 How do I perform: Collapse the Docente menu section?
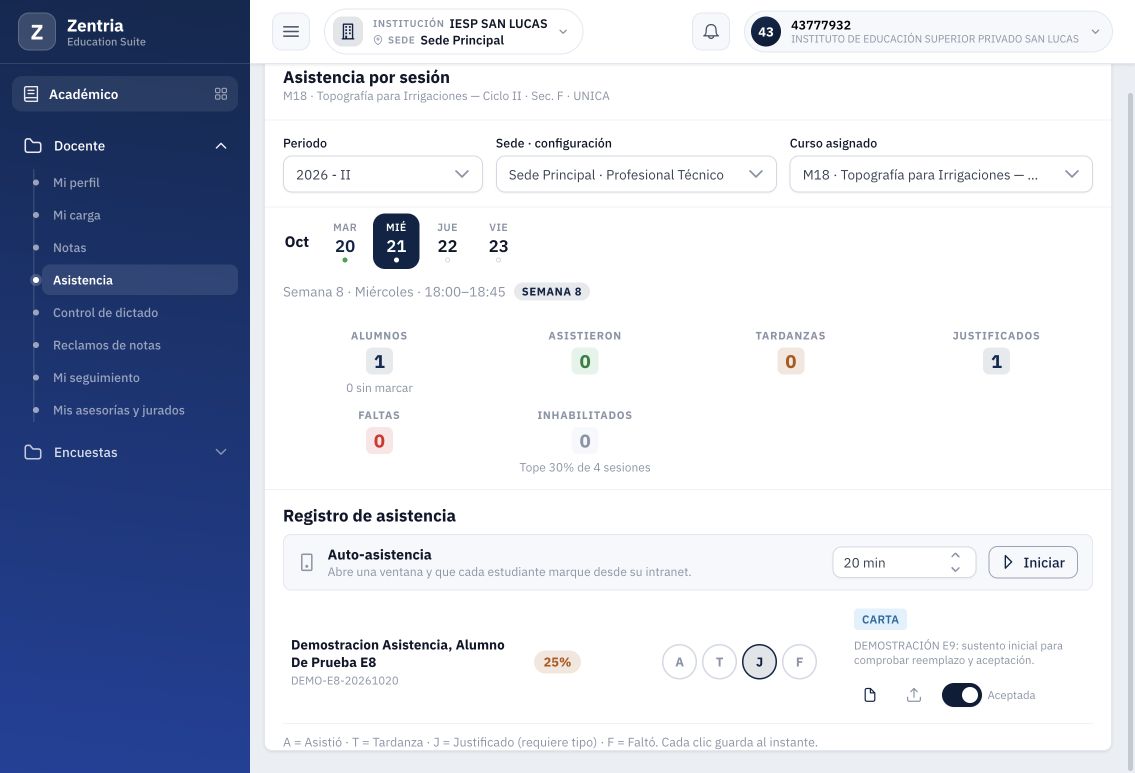tap(221, 145)
